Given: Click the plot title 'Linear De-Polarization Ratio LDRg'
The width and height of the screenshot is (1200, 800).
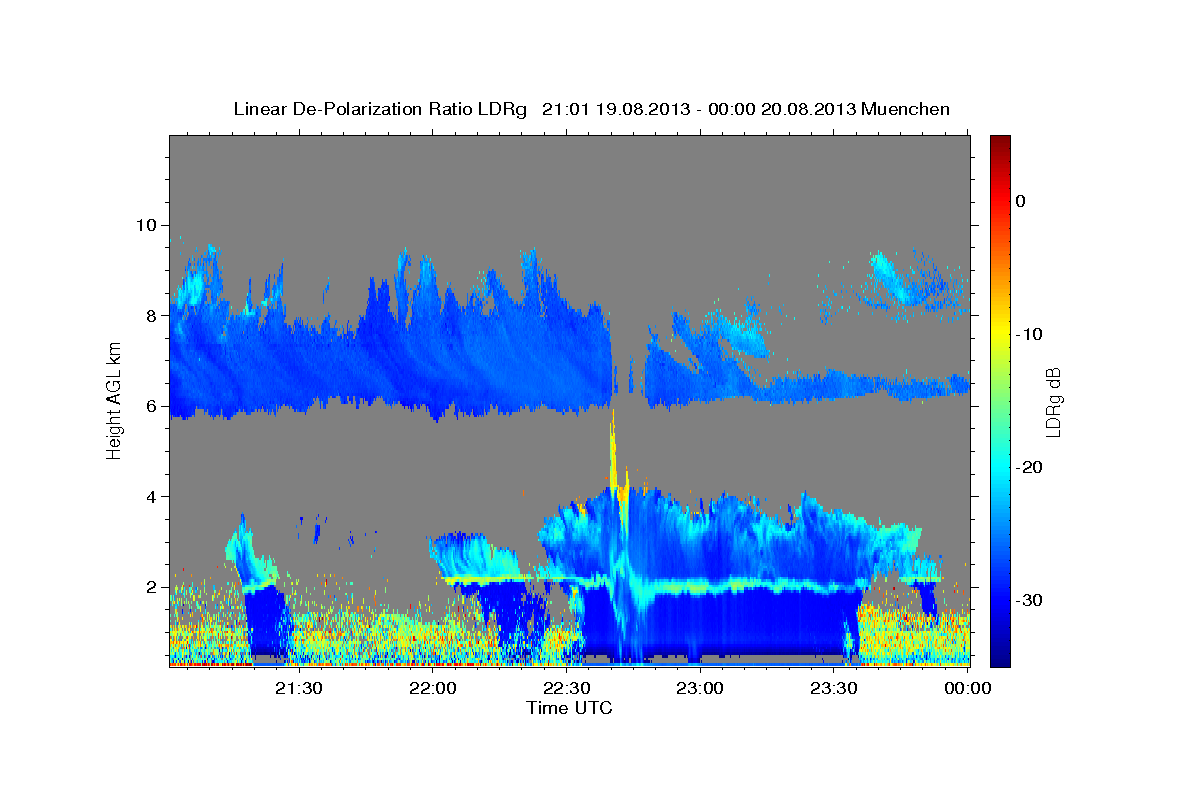Looking at the screenshot, I should coord(379,109).
